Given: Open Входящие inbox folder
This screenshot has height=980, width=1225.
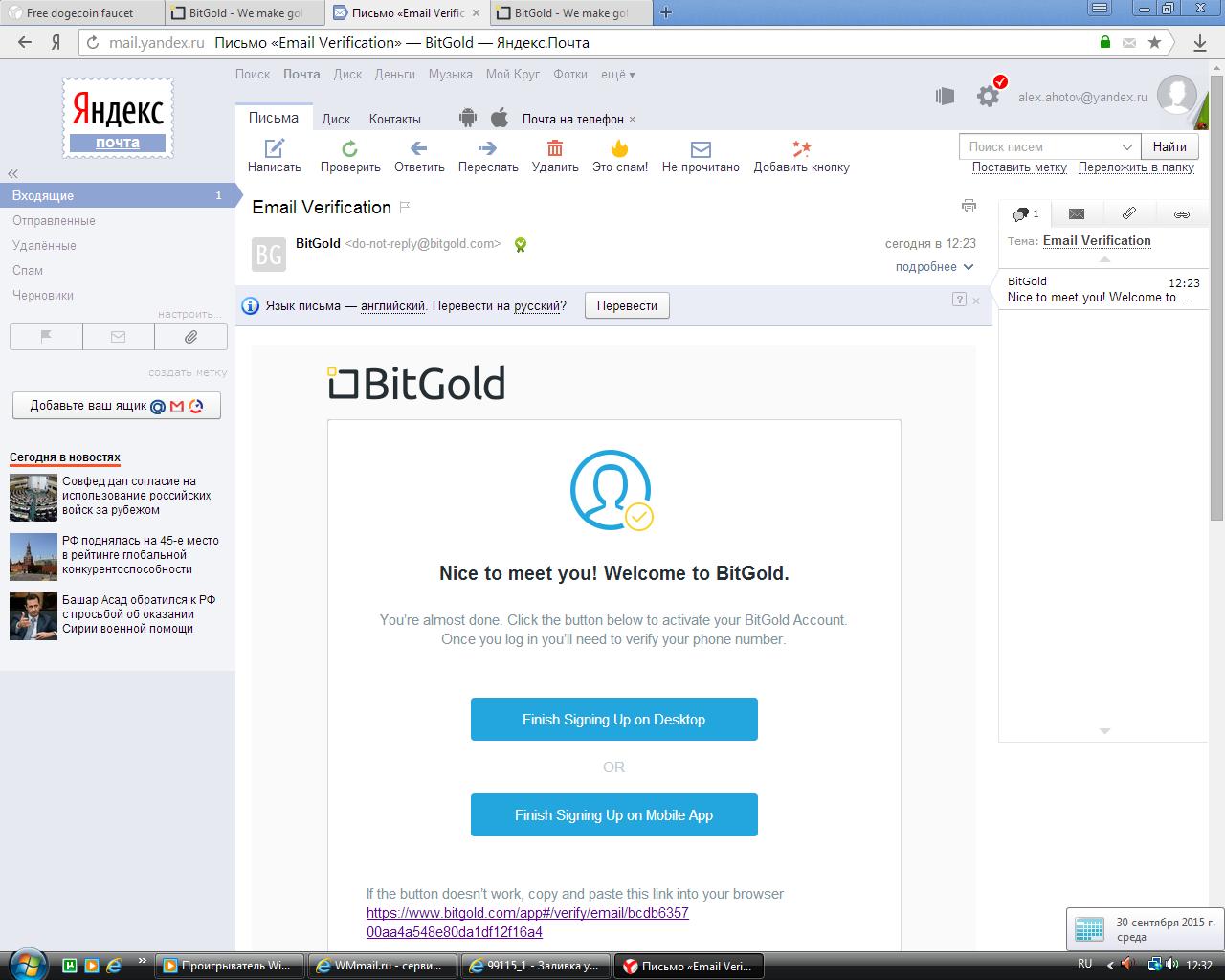Looking at the screenshot, I should pyautogui.click(x=118, y=195).
